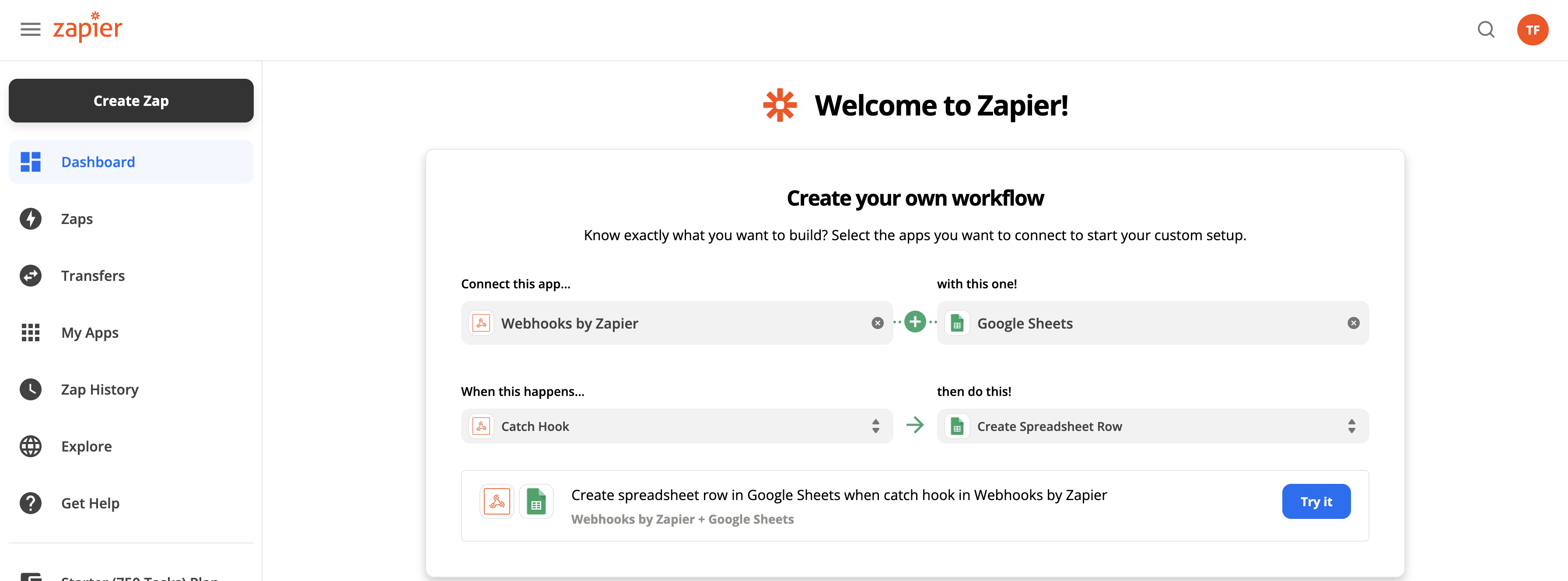Open the Create spreadsheet row Zap suggestion title
The width and height of the screenshot is (1568, 581).
coord(839,495)
